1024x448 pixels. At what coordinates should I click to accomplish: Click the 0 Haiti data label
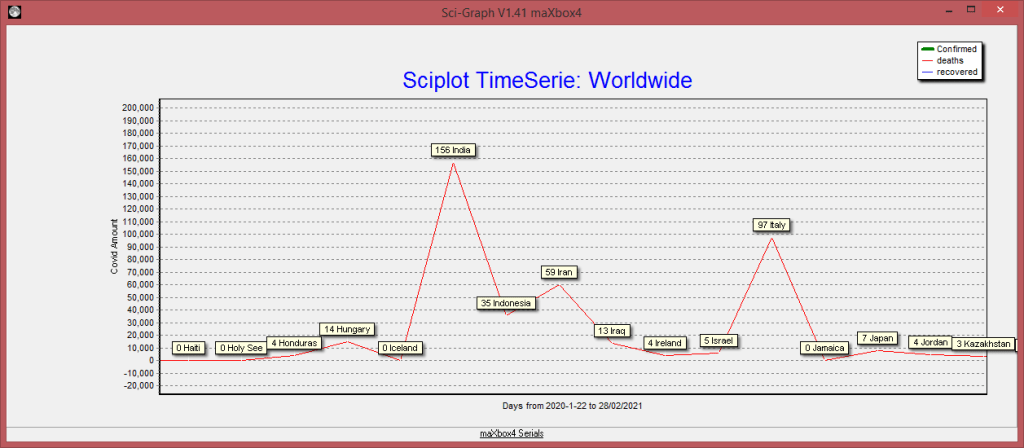click(x=189, y=348)
